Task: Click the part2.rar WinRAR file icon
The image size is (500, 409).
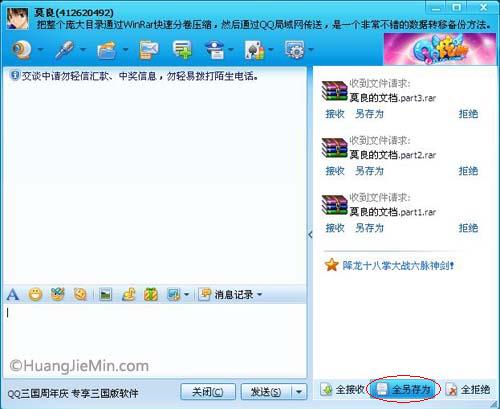Action: pos(335,148)
